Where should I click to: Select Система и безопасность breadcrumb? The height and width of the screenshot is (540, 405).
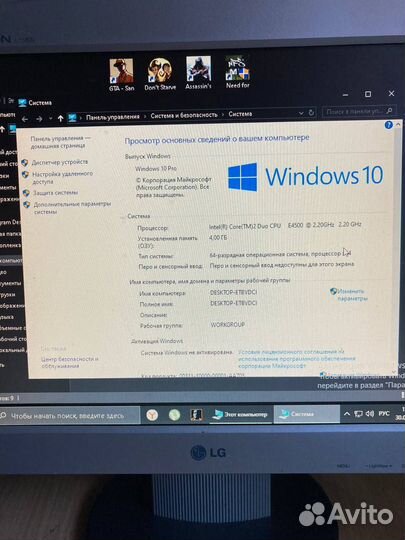pos(184,115)
